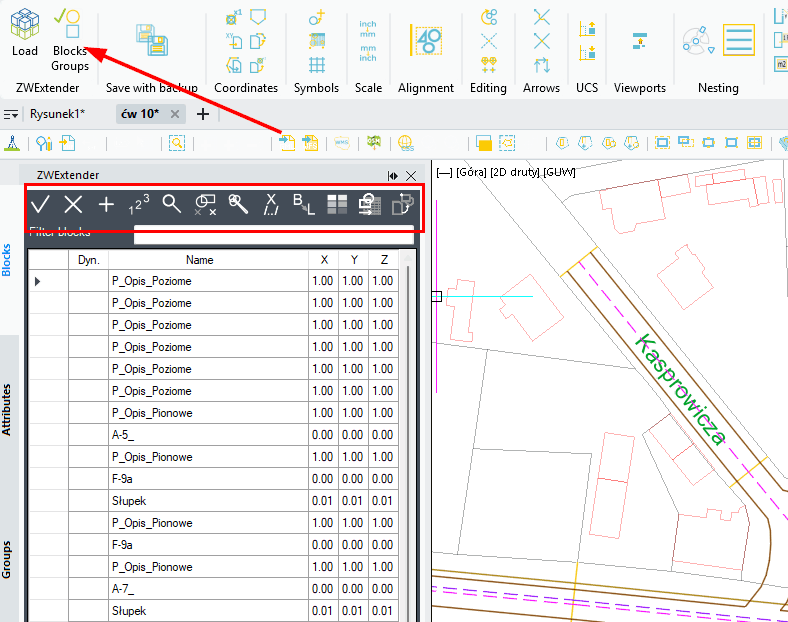Click the circular Nesting icon

coord(698,40)
